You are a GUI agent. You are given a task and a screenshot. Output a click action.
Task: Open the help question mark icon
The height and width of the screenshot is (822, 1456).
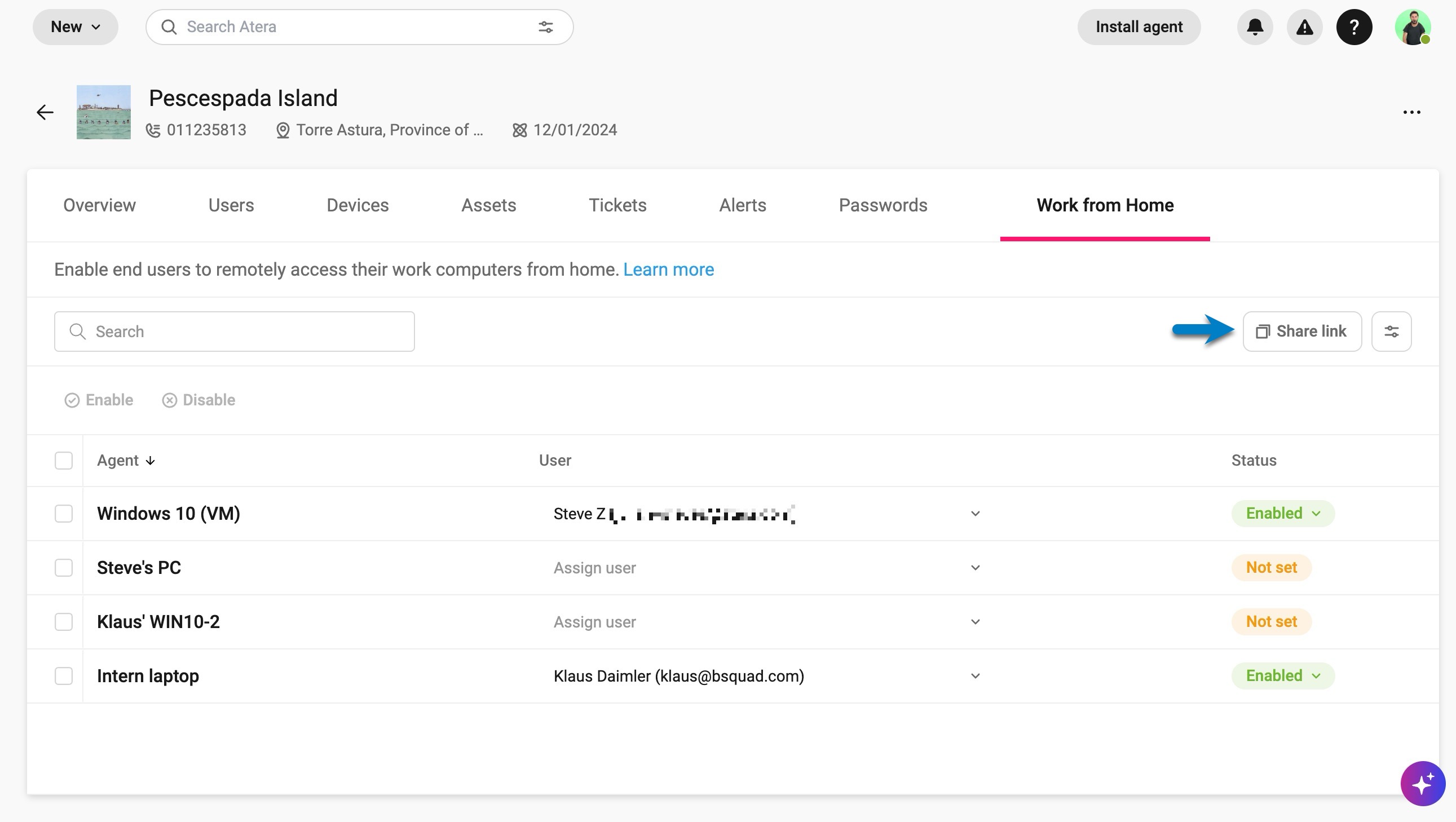point(1354,27)
